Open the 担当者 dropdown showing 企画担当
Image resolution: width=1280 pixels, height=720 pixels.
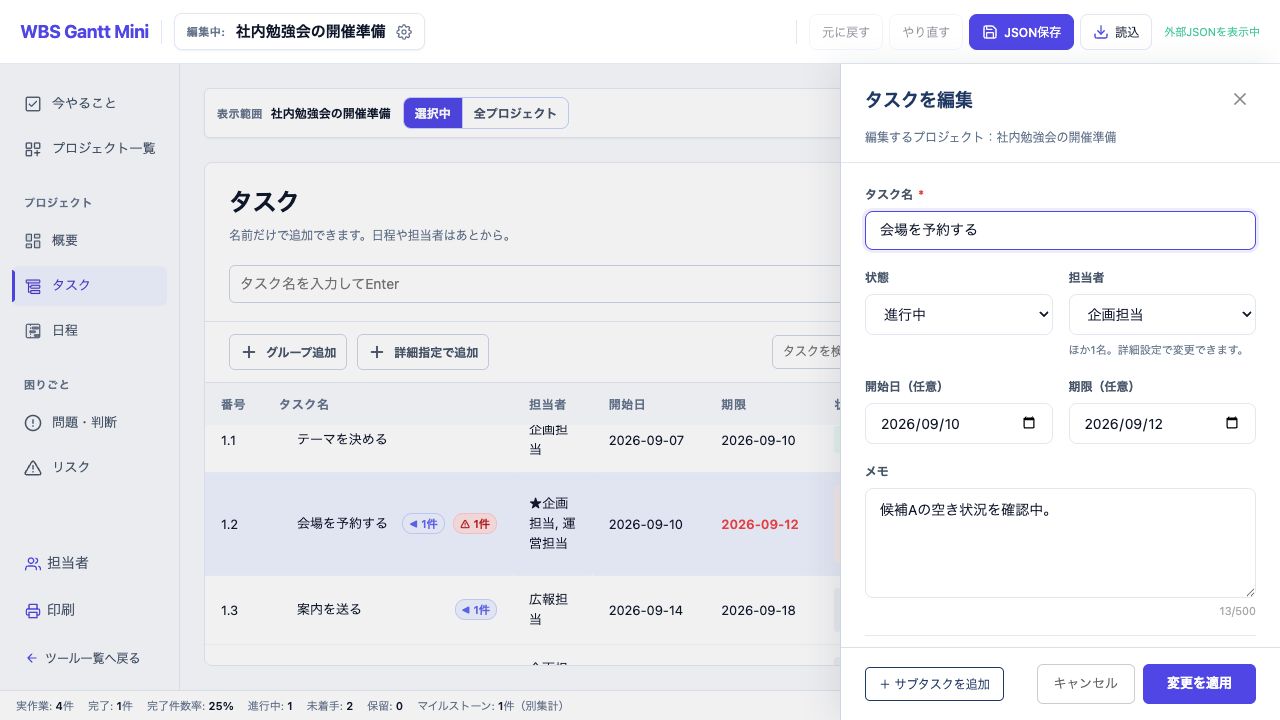pos(1162,314)
